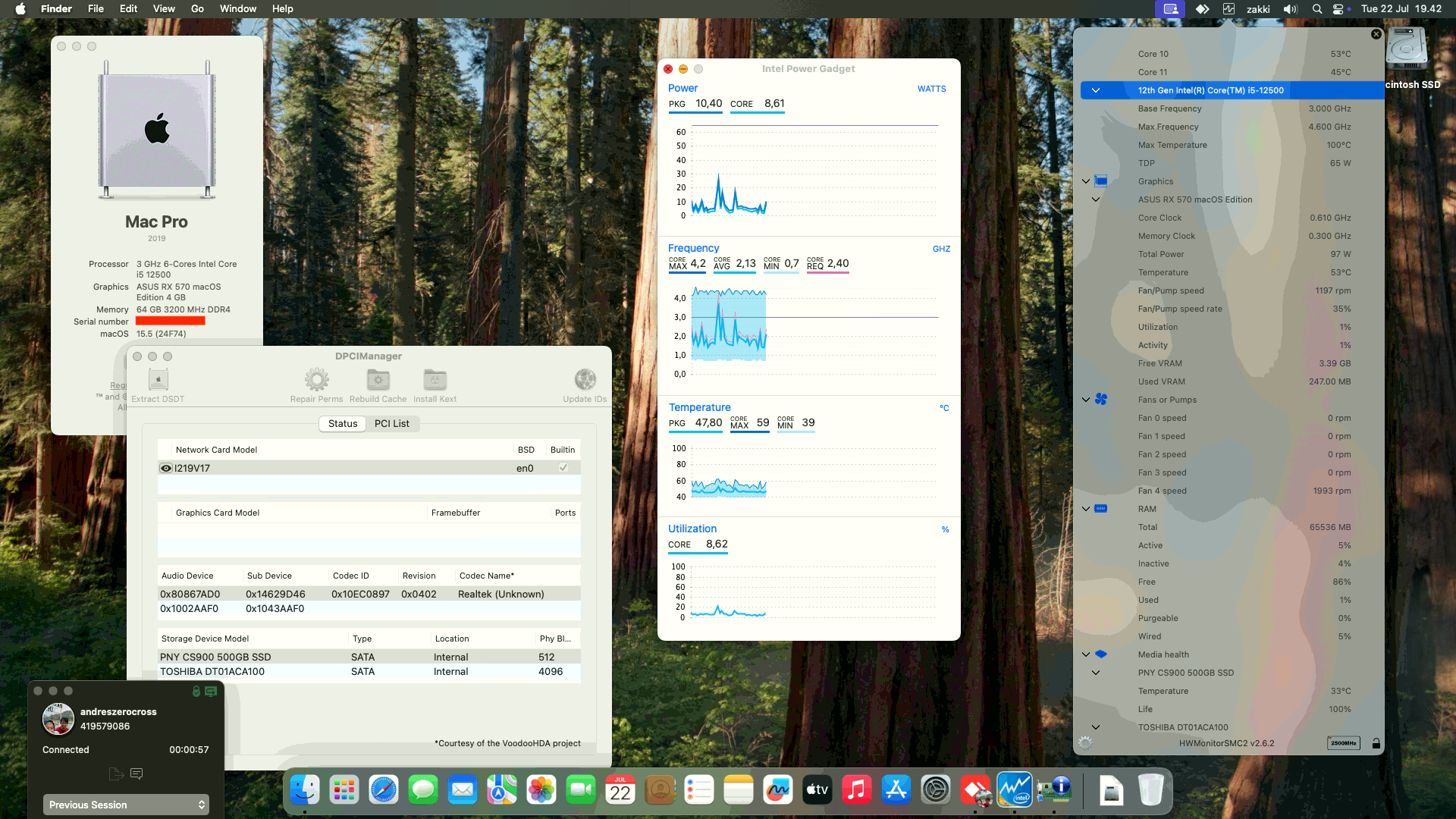Click the Rebuild Cache folder icon
Image resolution: width=1456 pixels, height=819 pixels.
[x=378, y=380]
